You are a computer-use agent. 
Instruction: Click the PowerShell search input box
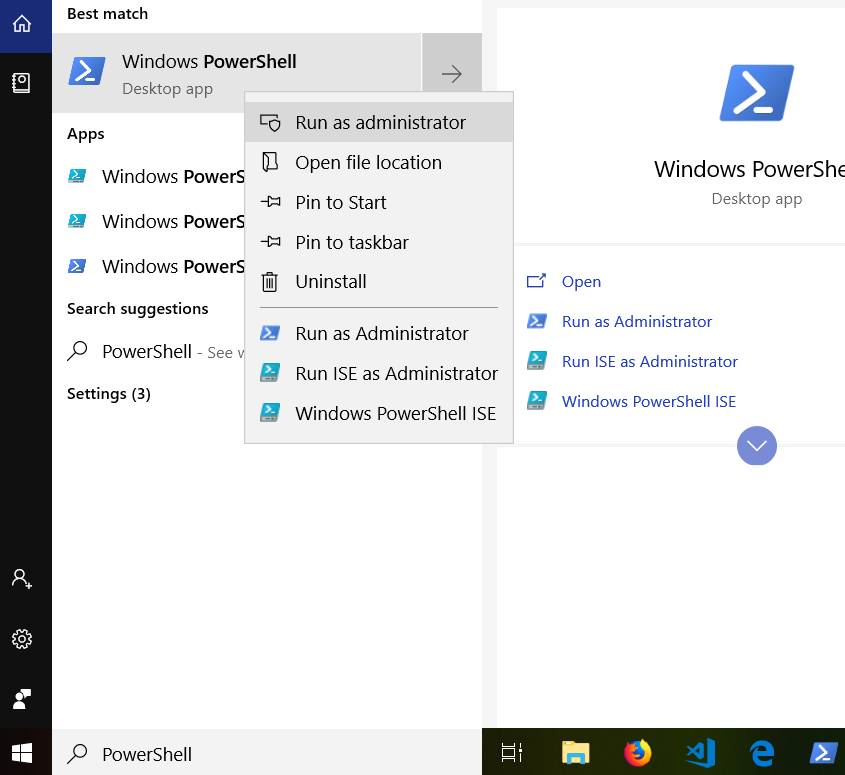(267, 753)
